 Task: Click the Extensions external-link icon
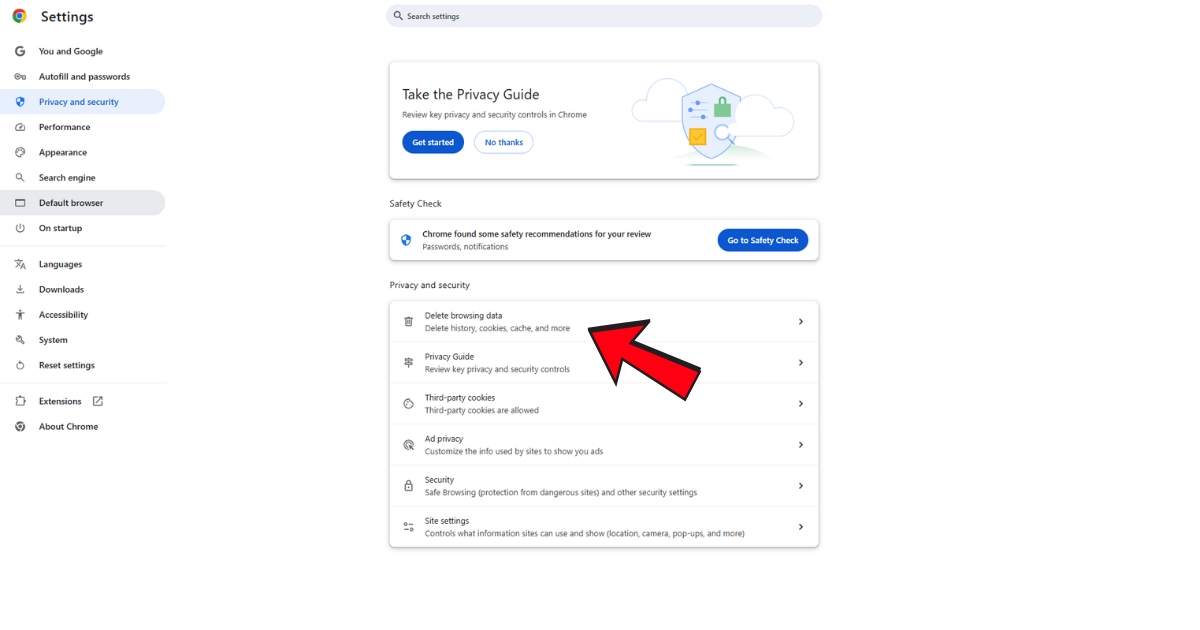[x=98, y=401]
